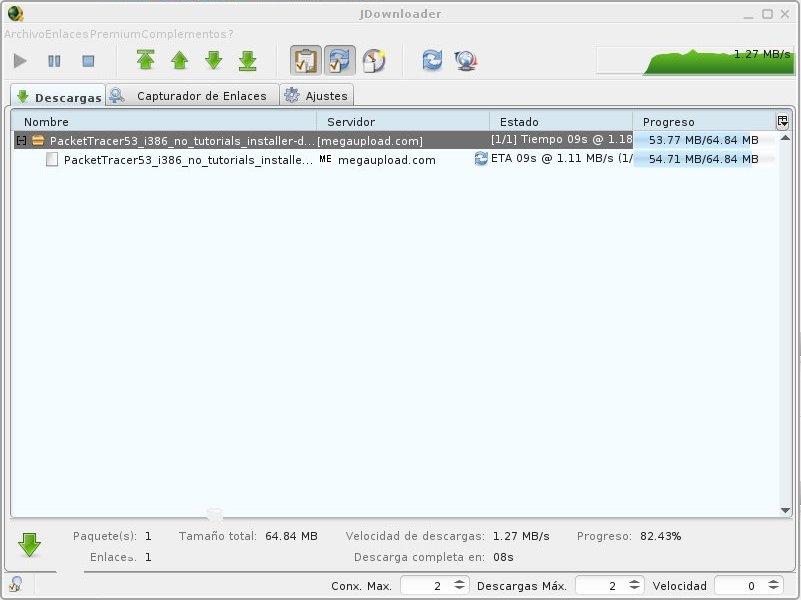Click the Conx. Max. value field
Image resolution: width=801 pixels, height=600 pixels.
[426, 586]
